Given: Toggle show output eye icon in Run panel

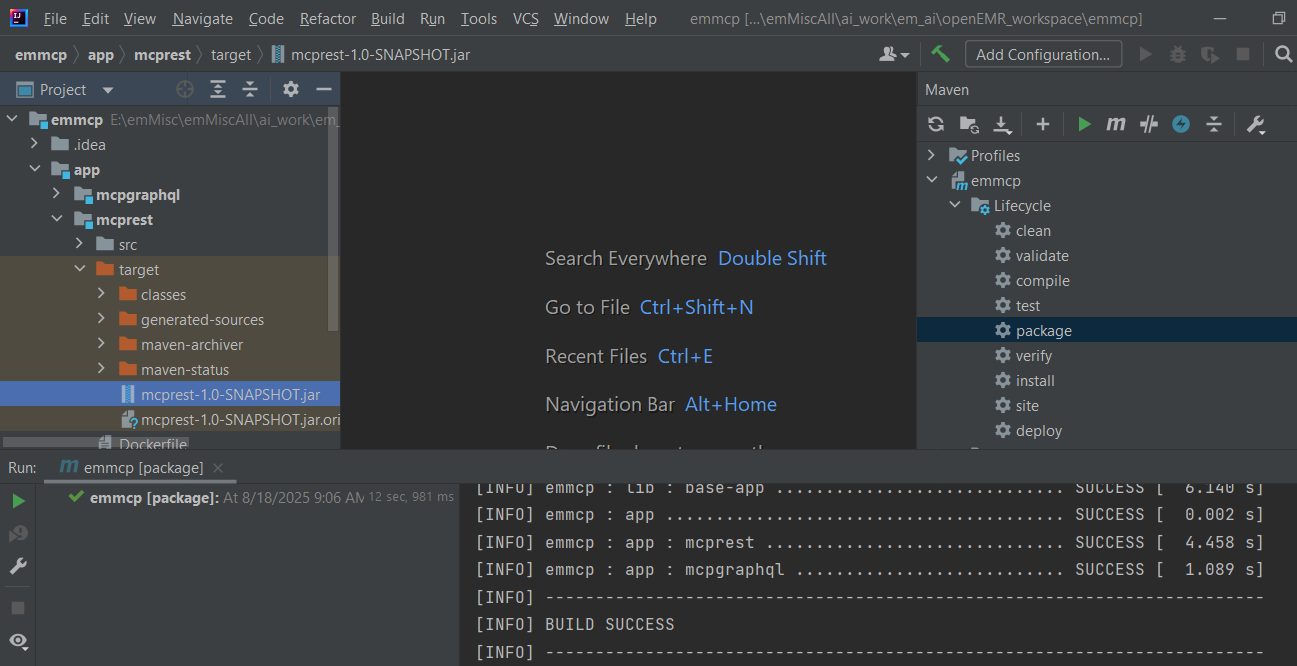Looking at the screenshot, I should [18, 640].
